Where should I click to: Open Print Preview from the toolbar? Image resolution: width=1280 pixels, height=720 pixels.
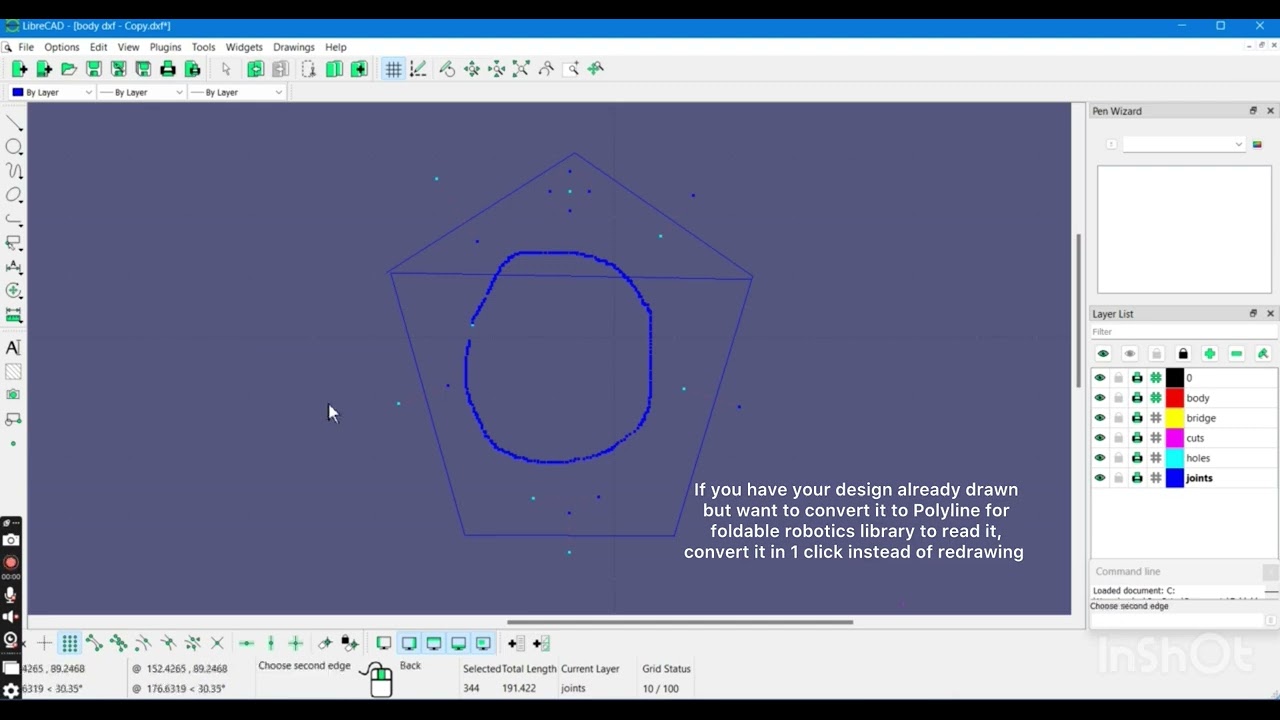click(x=193, y=69)
